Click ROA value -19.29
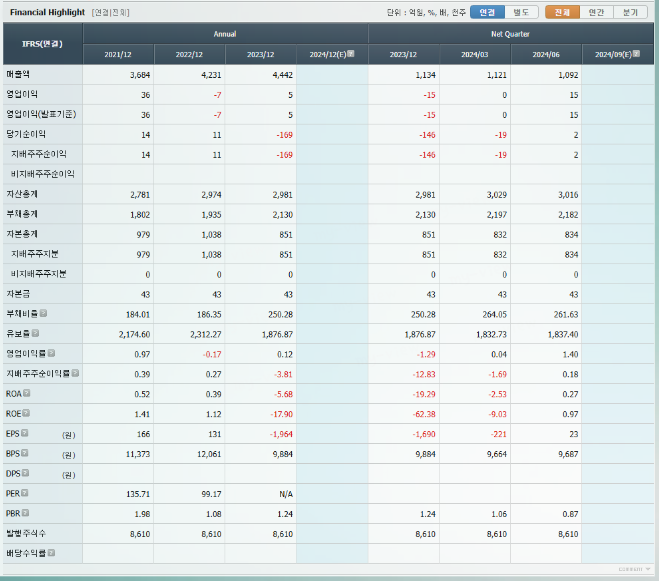 point(424,394)
